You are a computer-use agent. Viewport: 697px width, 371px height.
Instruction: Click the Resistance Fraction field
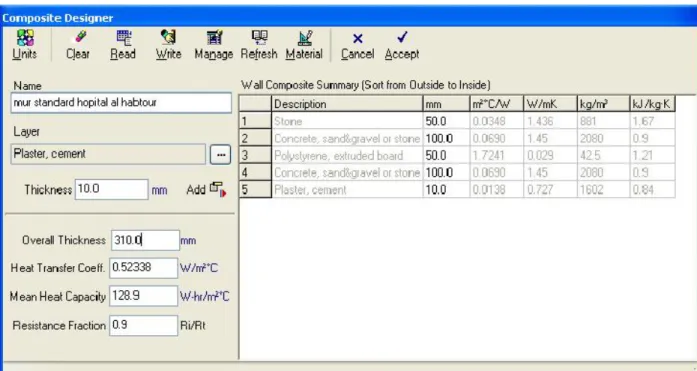(144, 325)
